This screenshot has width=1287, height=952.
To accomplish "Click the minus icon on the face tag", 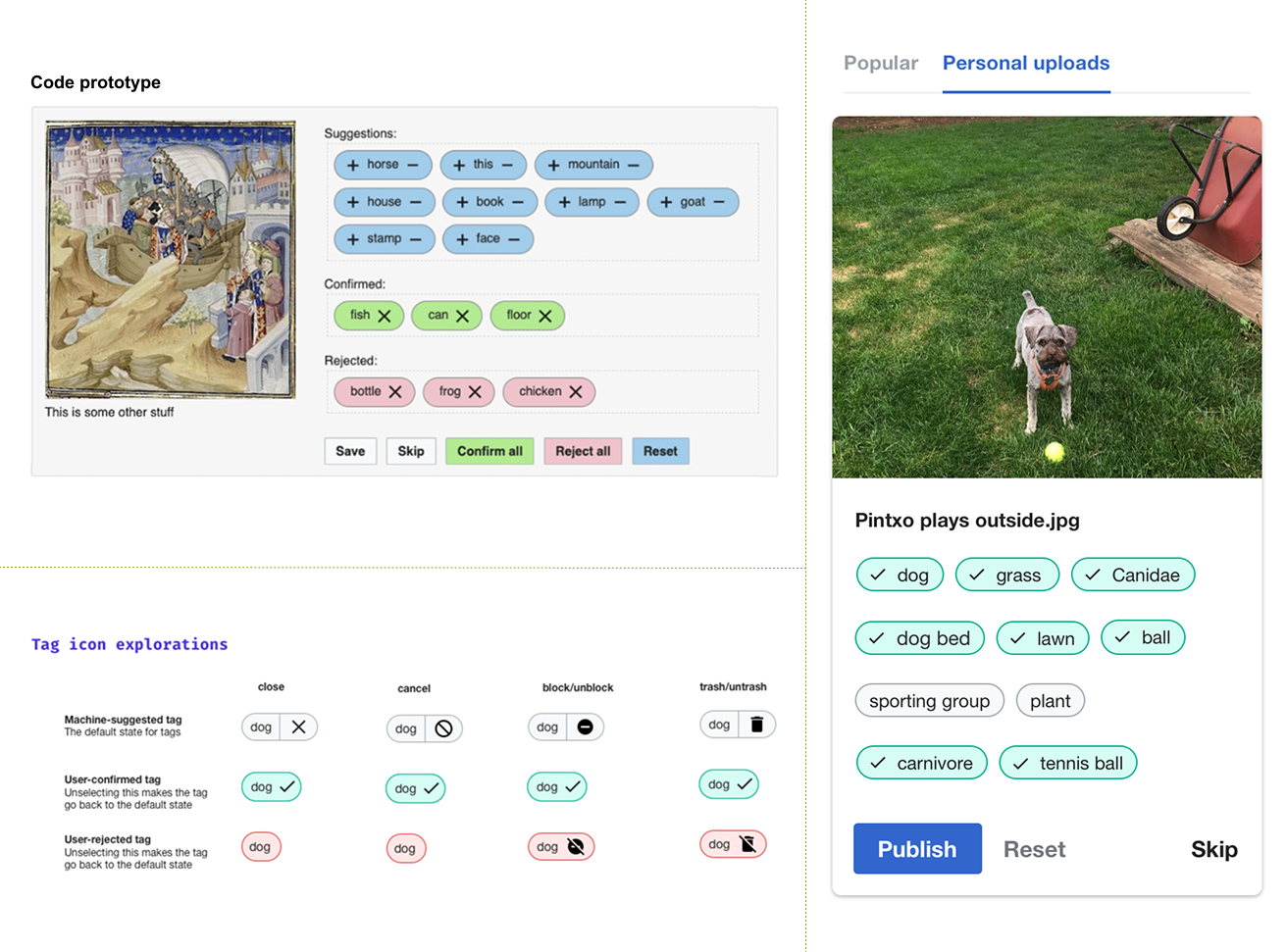I will pos(514,239).
